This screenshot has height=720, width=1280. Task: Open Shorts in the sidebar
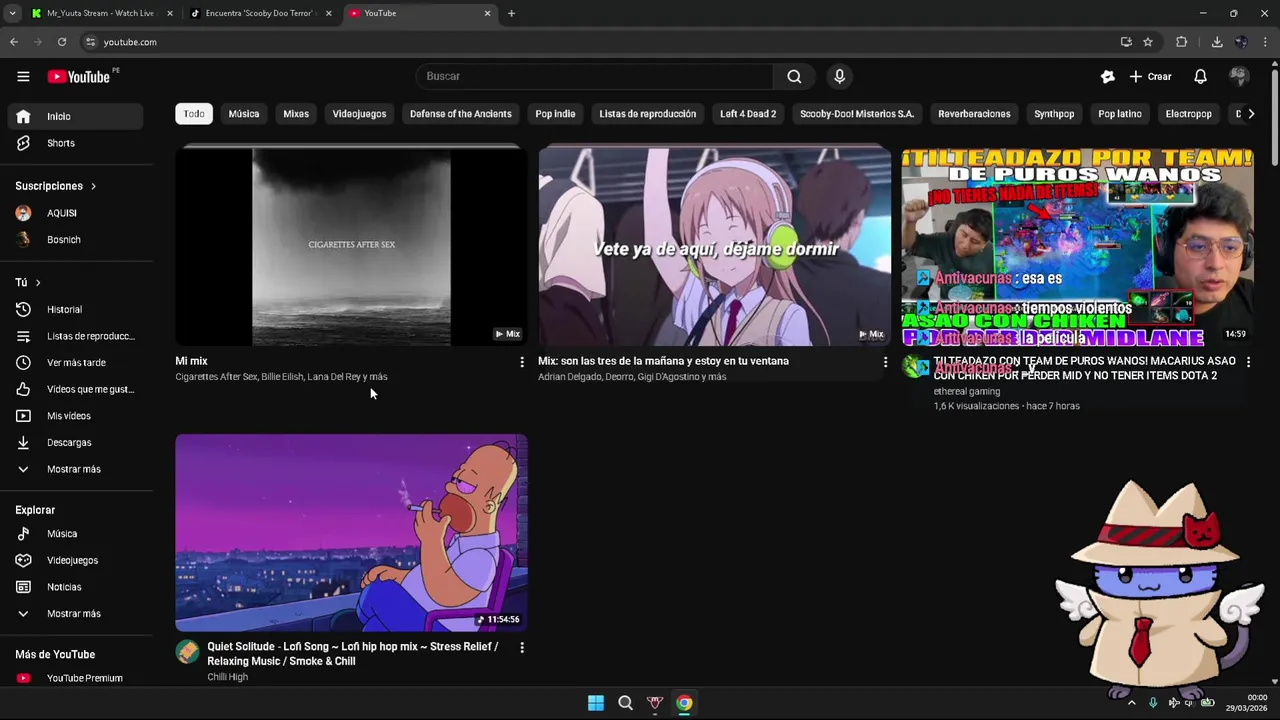pos(75,143)
